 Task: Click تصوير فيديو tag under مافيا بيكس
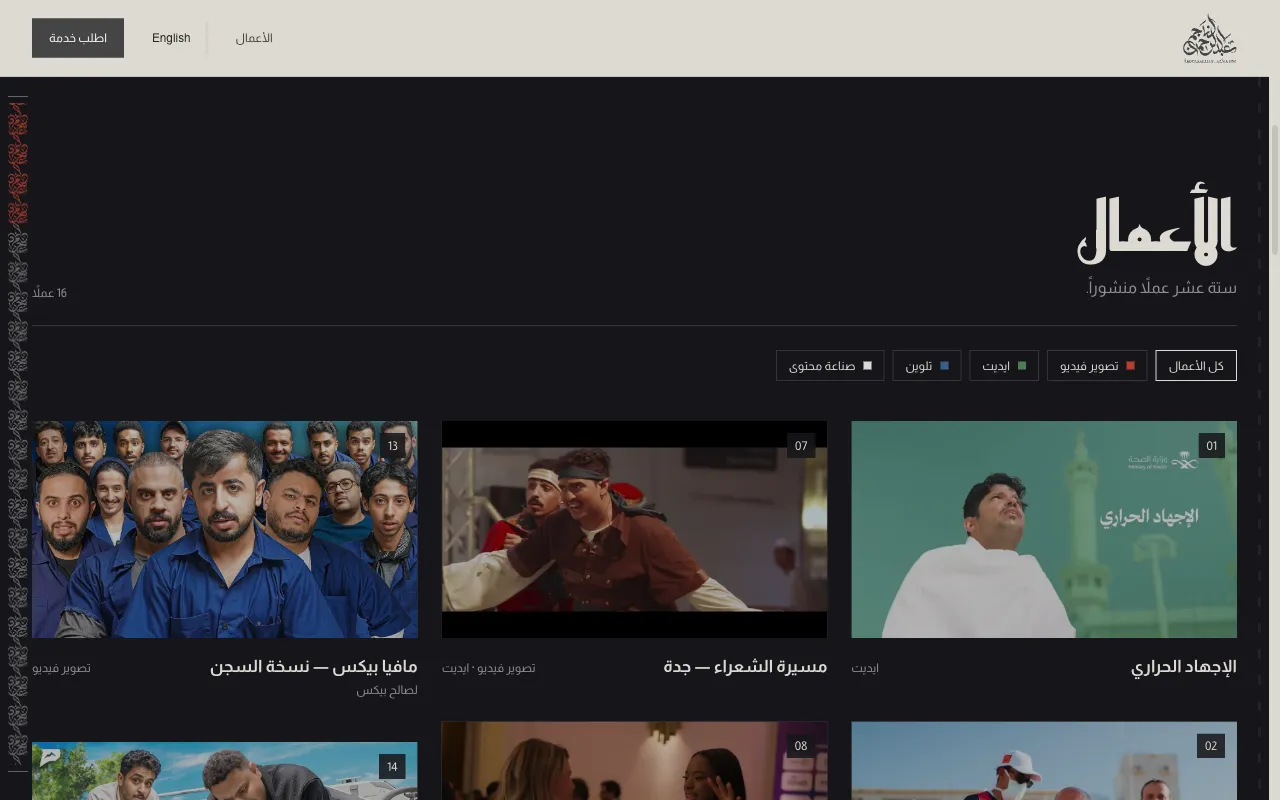pyautogui.click(x=61, y=668)
